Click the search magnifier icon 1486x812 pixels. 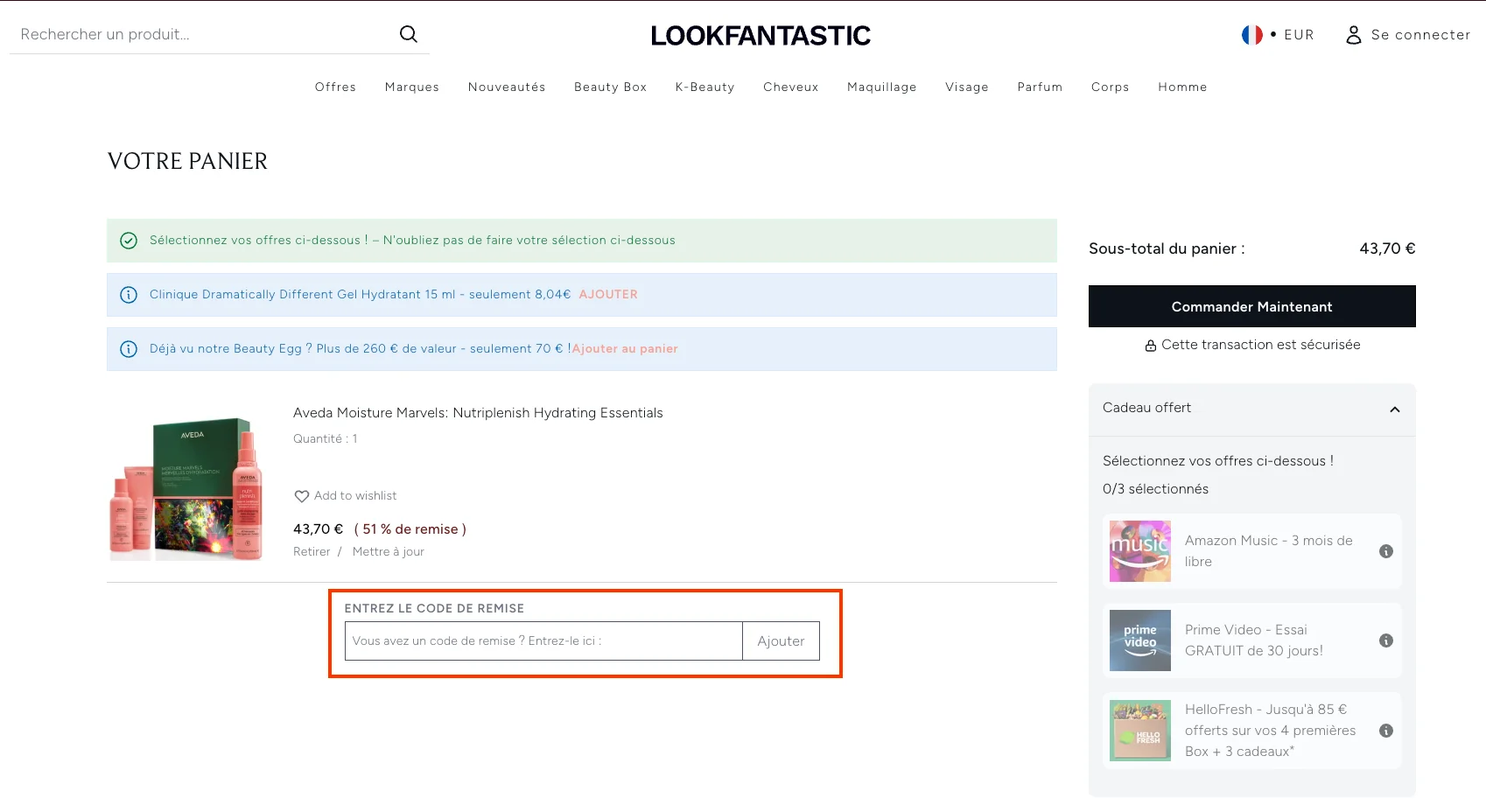pos(408,34)
